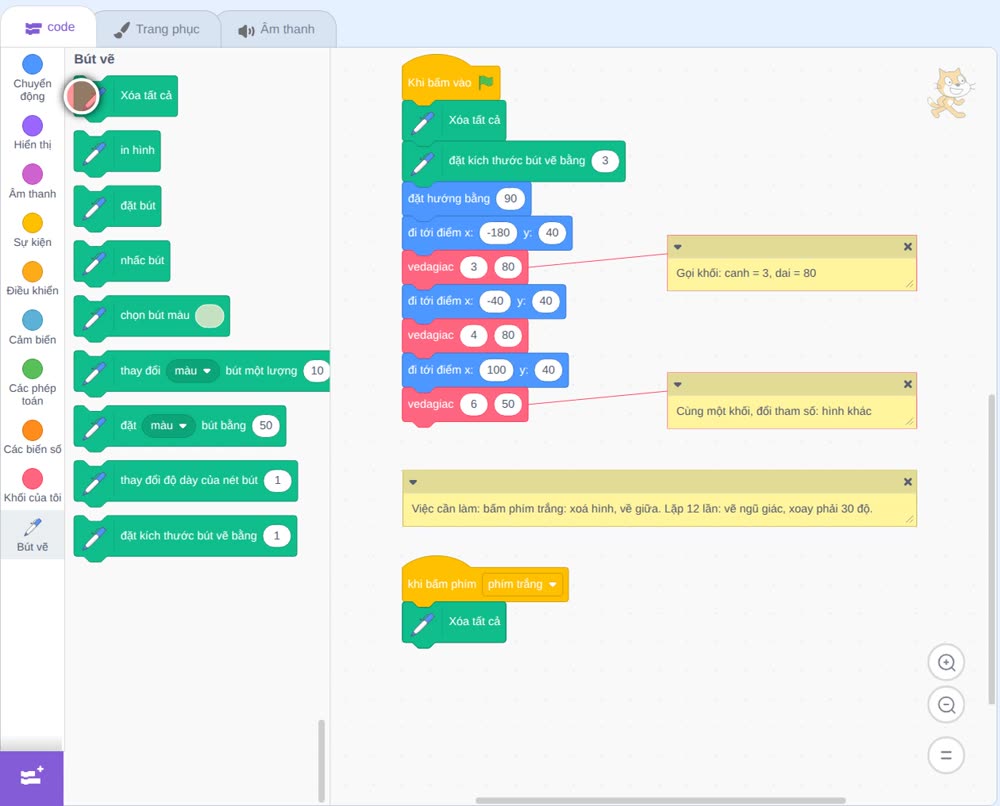Click the 'in hình' stamp block
Image resolution: width=1000 pixels, height=806 pixels.
tap(117, 151)
